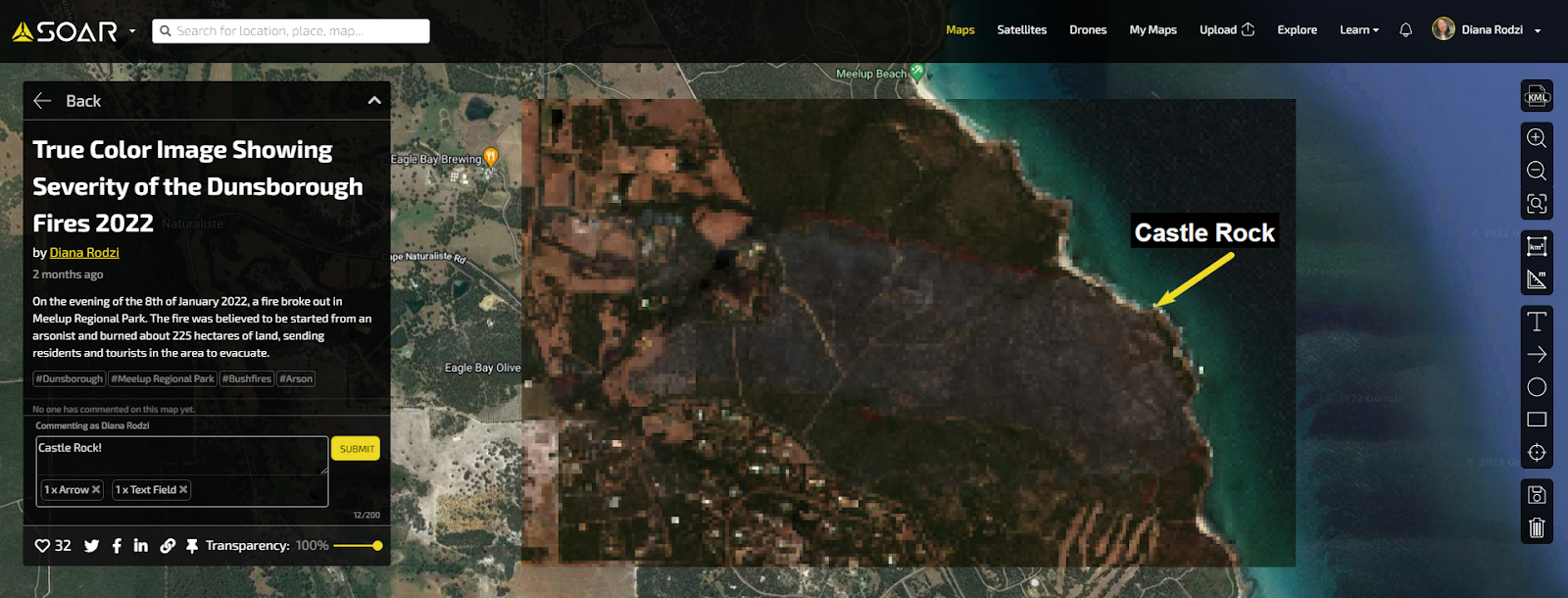Save annotations with the floppy disk icon

(1537, 495)
